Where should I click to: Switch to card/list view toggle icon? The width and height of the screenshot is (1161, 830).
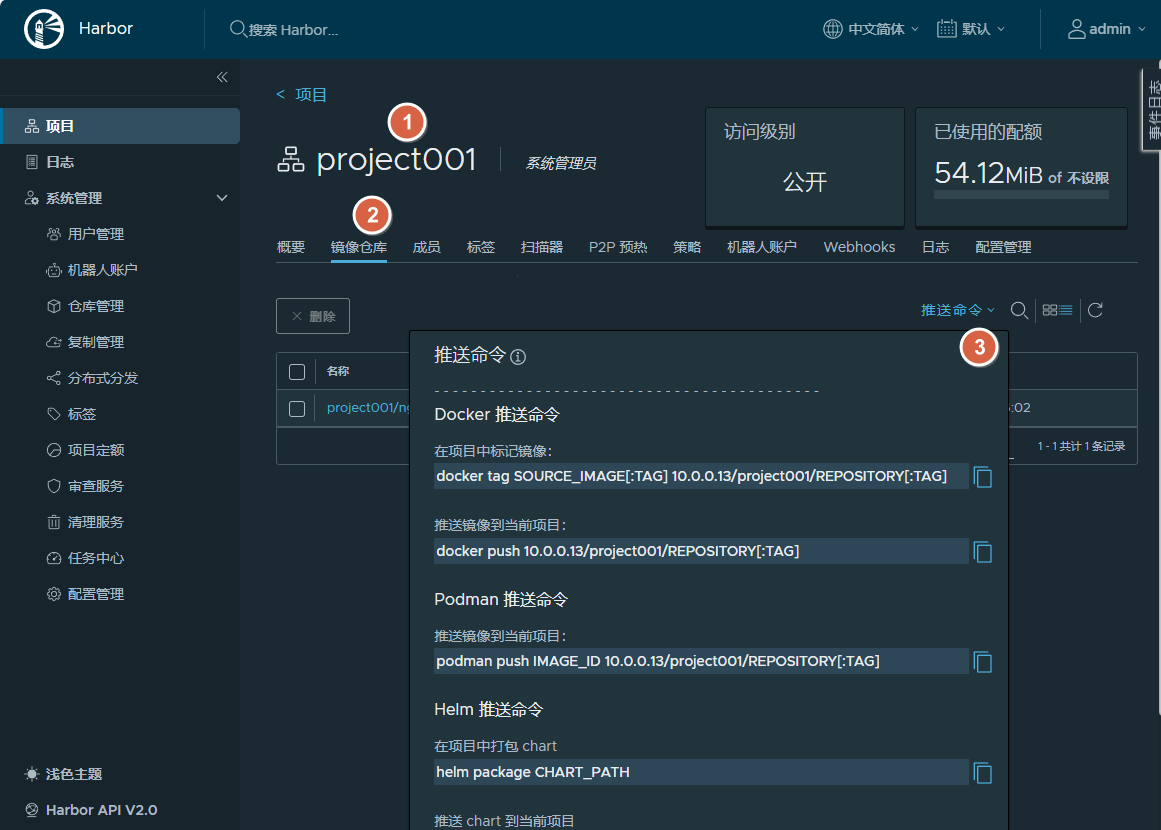(x=1057, y=310)
